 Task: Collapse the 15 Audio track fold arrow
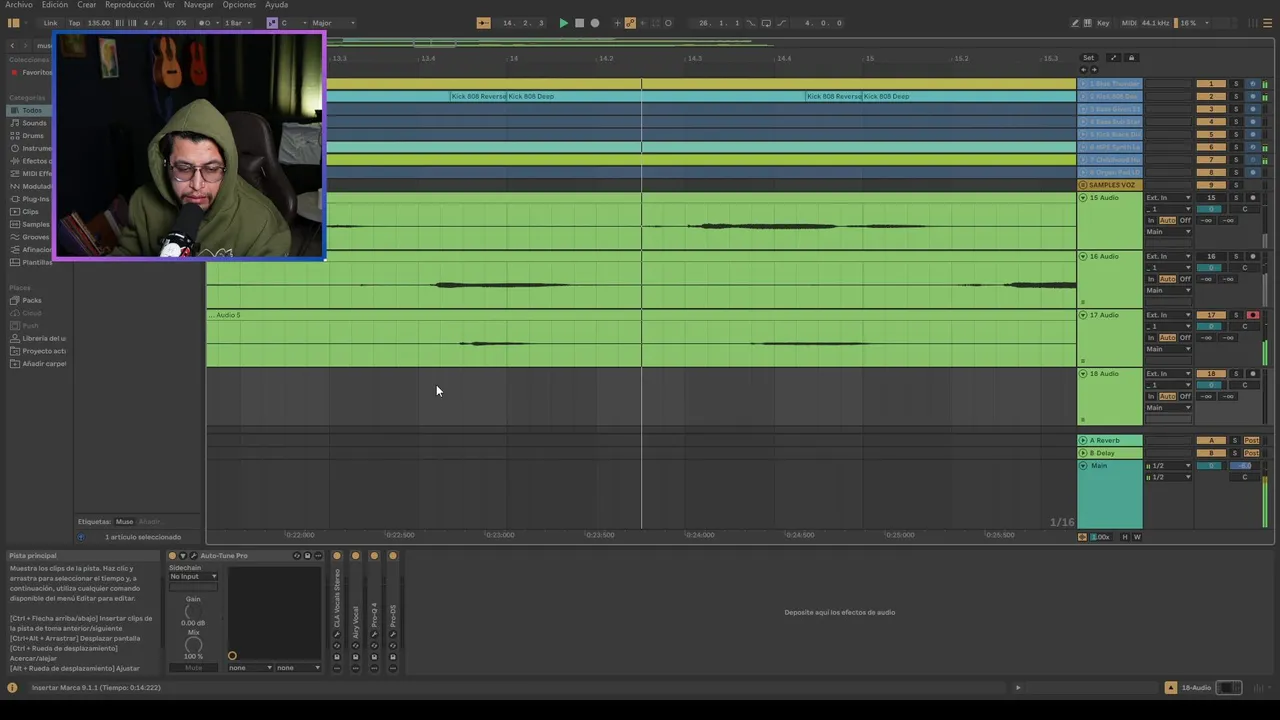[1083, 198]
